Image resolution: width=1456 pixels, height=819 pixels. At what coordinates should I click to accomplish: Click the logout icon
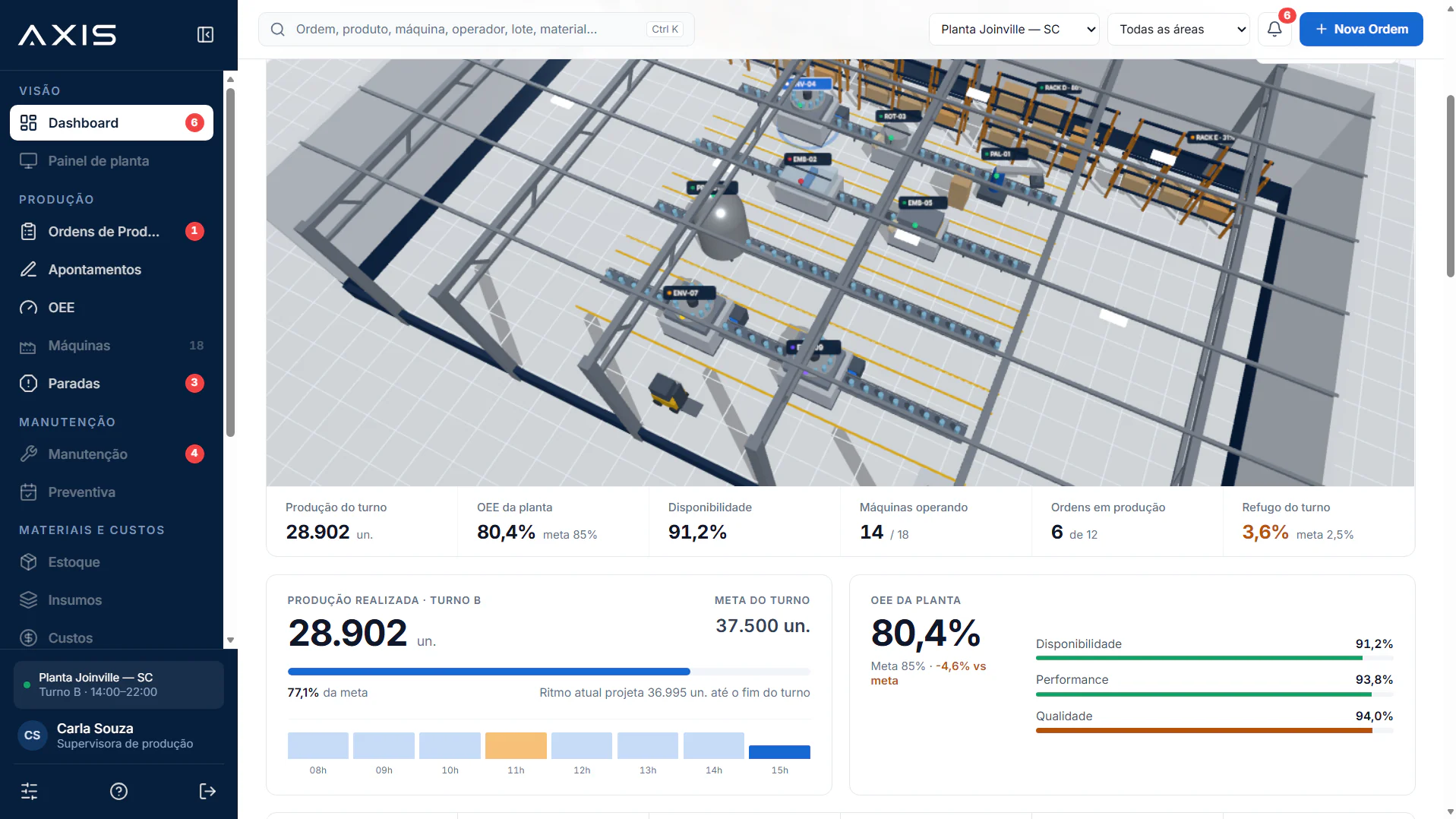(207, 792)
